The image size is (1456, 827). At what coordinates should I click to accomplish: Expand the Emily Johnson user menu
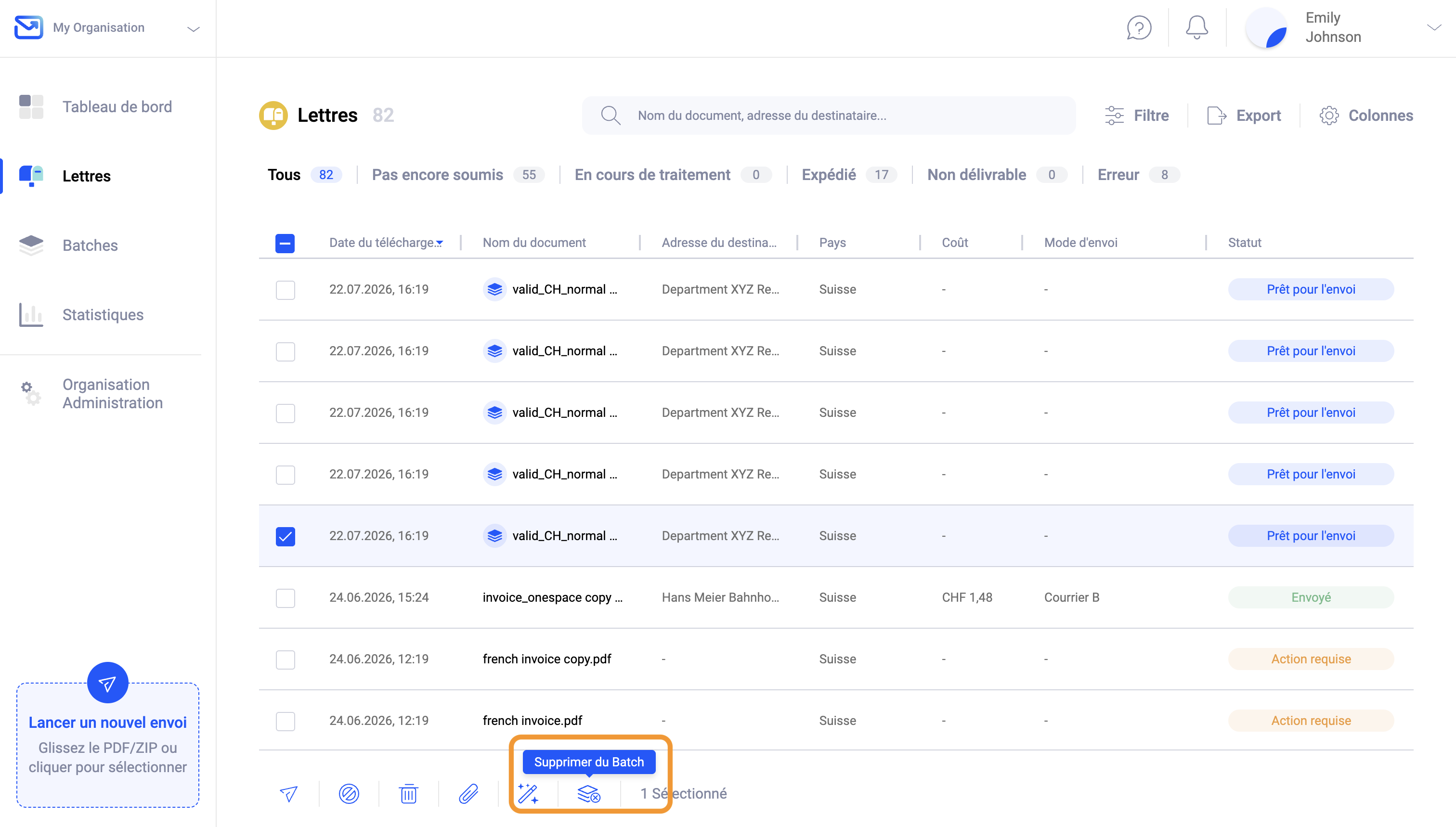point(1434,28)
